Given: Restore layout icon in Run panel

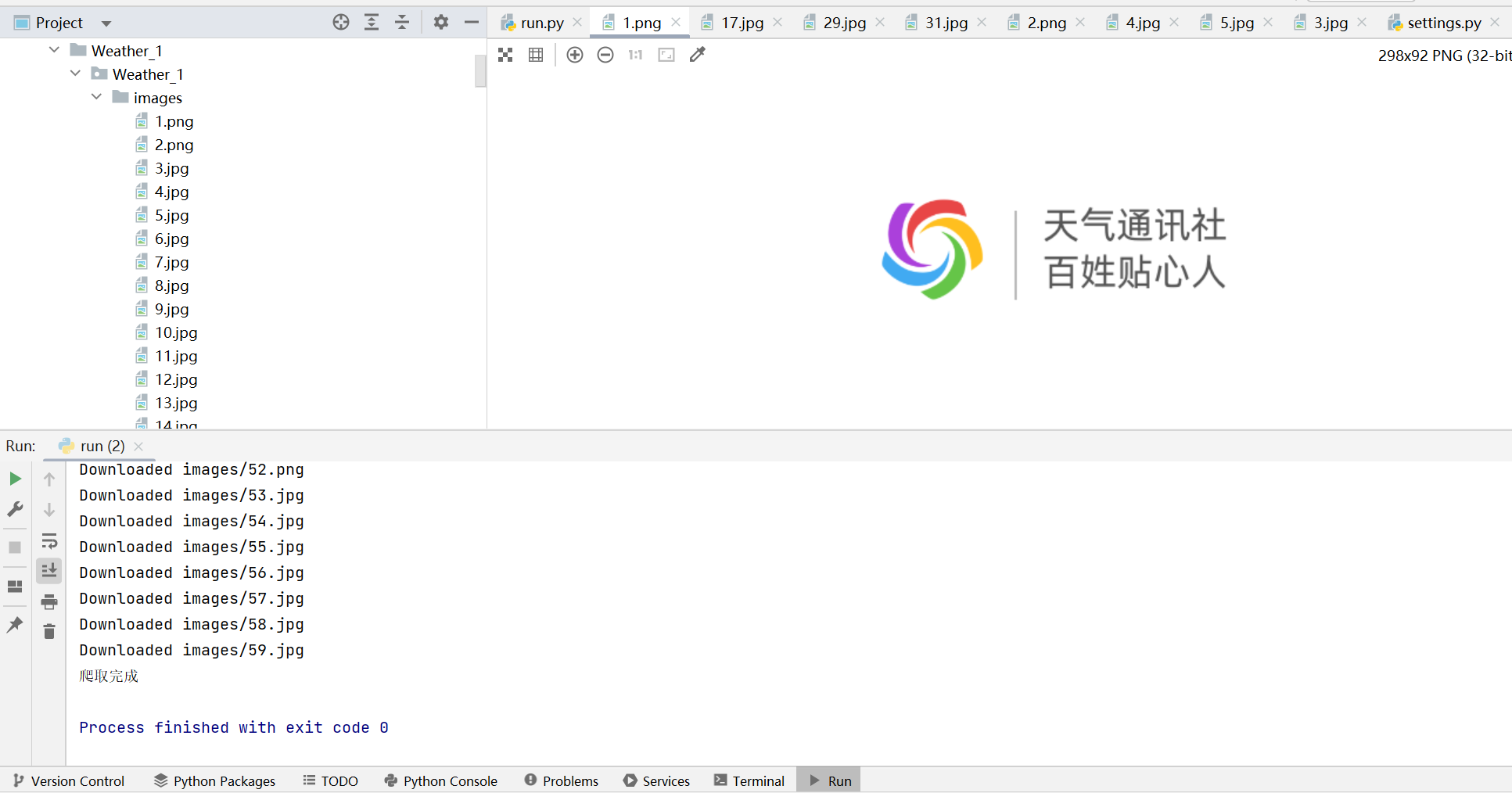Looking at the screenshot, I should [x=15, y=587].
